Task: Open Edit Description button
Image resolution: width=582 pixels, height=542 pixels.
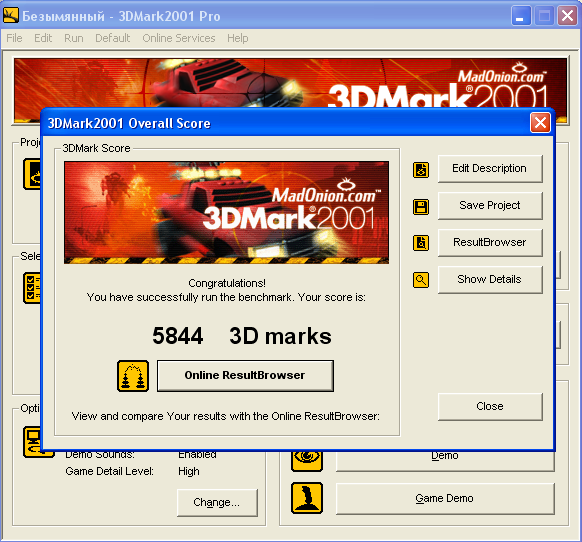Action: pyautogui.click(x=490, y=169)
